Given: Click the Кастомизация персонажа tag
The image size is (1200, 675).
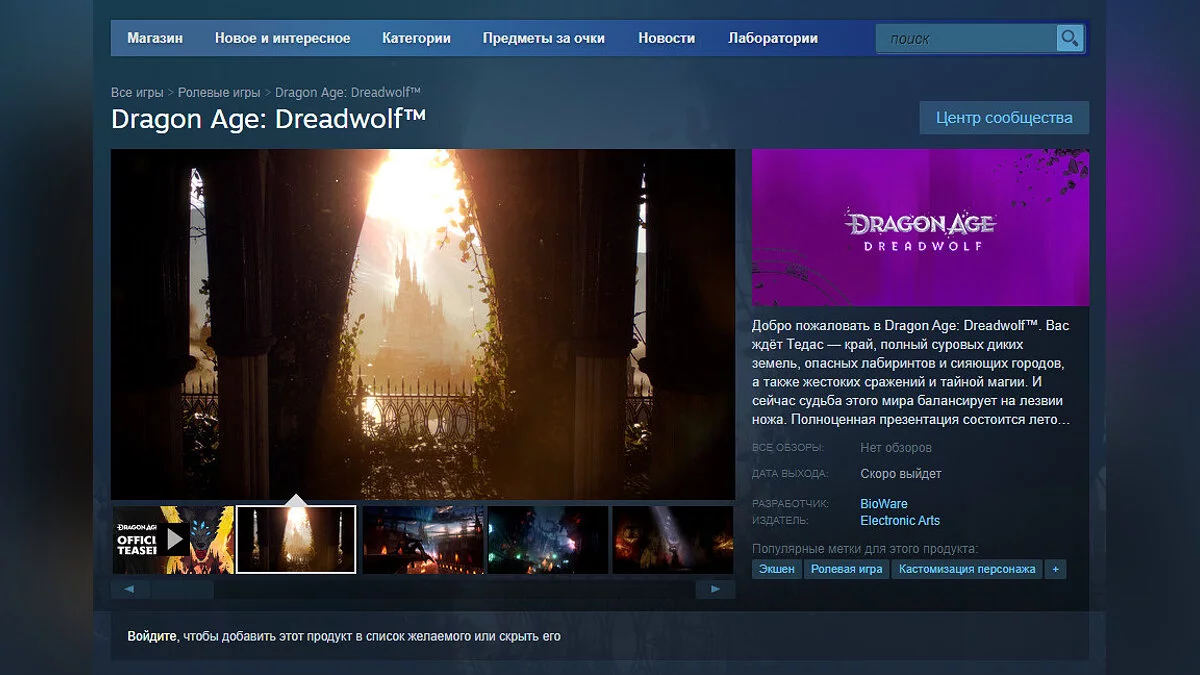Looking at the screenshot, I should point(967,569).
